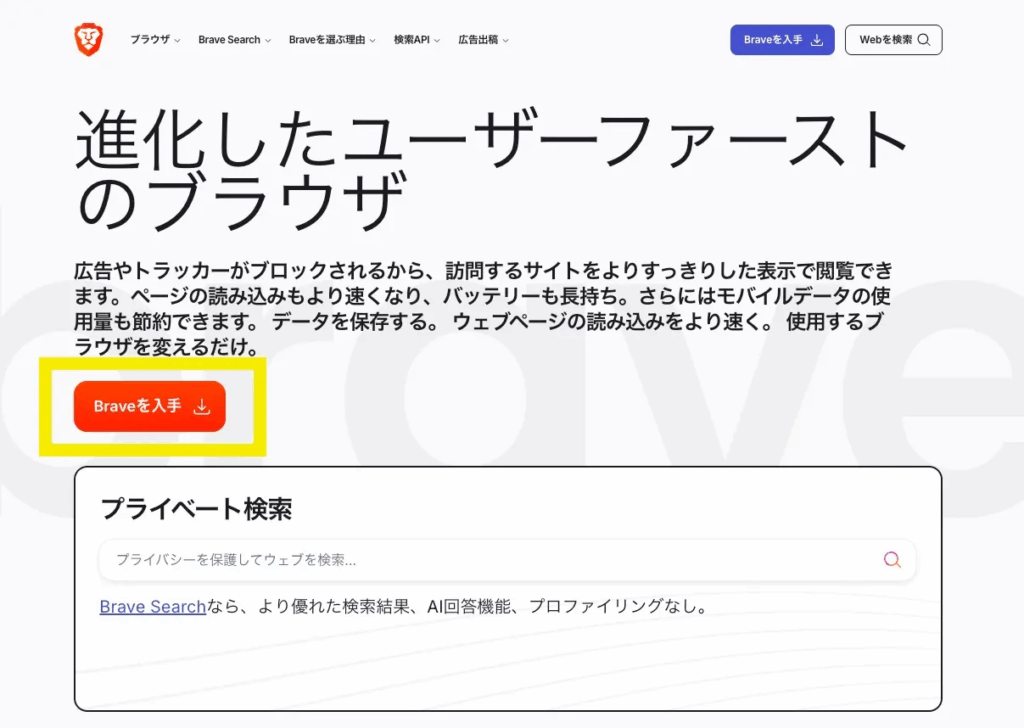Click the paragraph starting 広告やトラッカーがブロック
This screenshot has width=1024, height=728.
point(483,309)
